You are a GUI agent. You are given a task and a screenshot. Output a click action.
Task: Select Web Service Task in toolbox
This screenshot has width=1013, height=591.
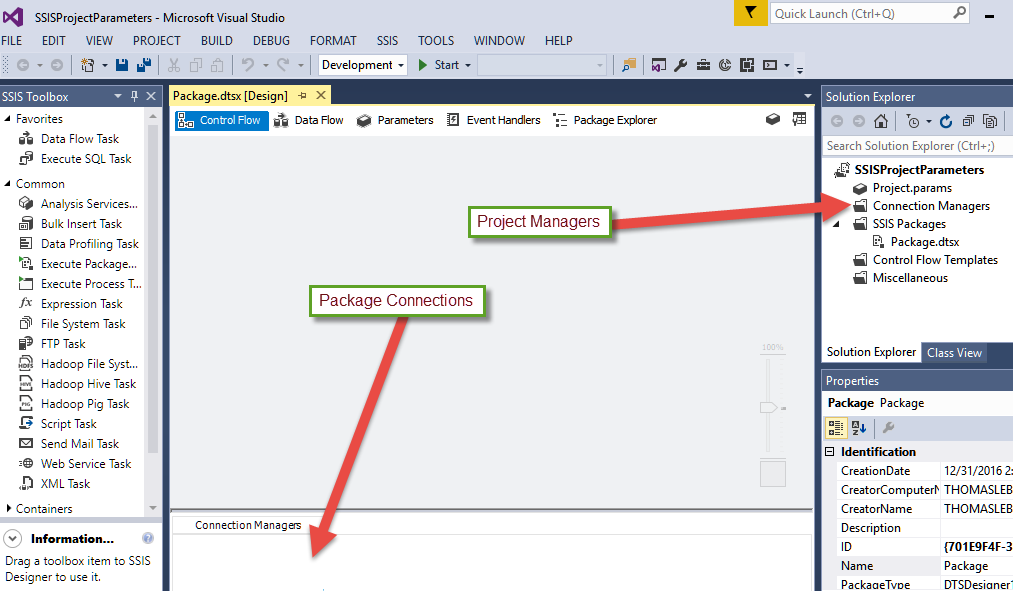[x=85, y=464]
